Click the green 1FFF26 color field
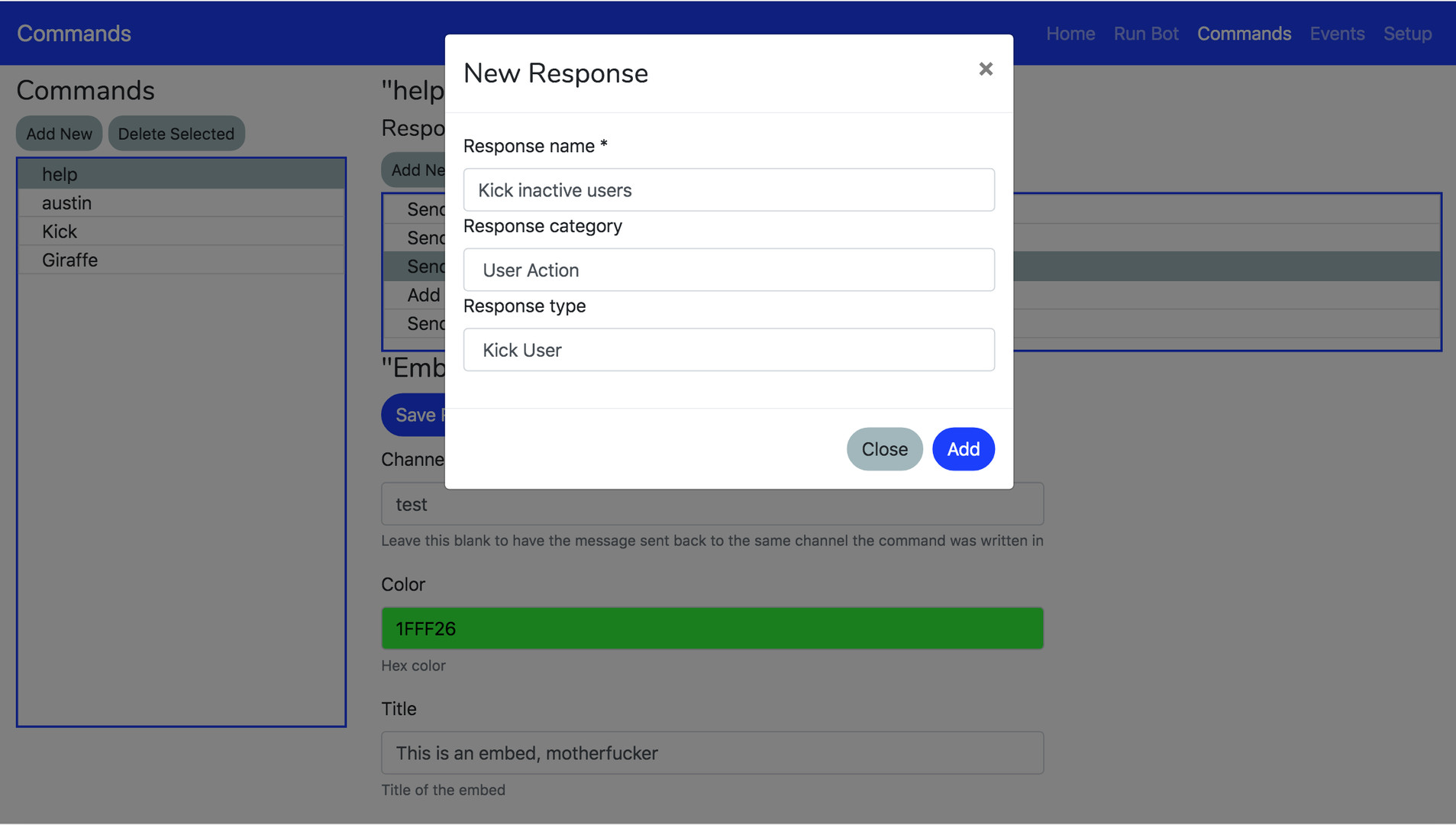The image size is (1456, 825). 712,629
